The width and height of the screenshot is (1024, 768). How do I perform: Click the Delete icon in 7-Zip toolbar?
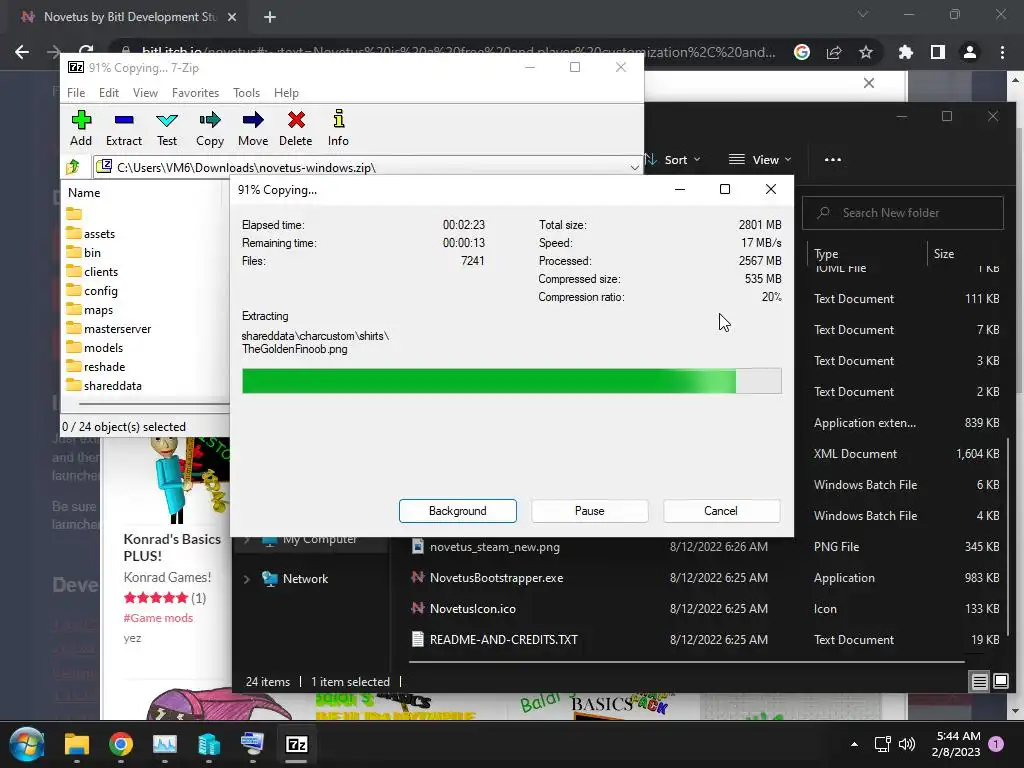click(296, 128)
